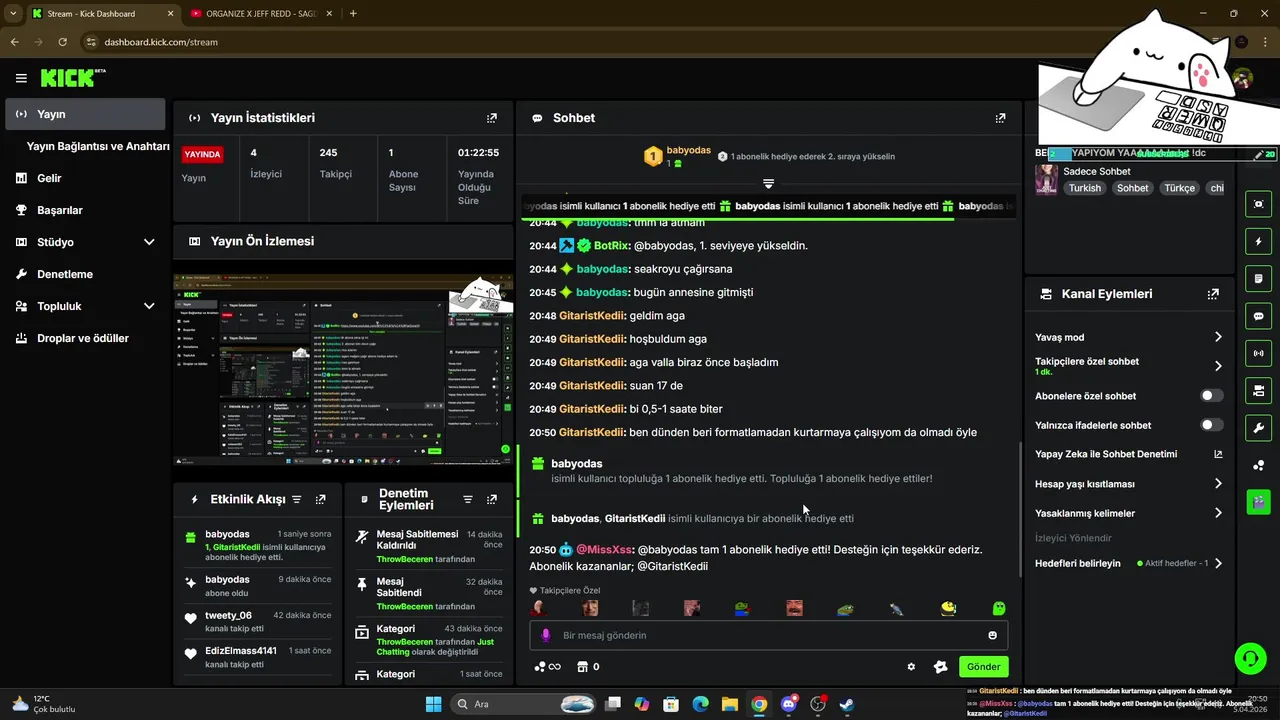This screenshot has height=720, width=1280.
Task: Open Steam from the taskbar
Action: [847, 704]
